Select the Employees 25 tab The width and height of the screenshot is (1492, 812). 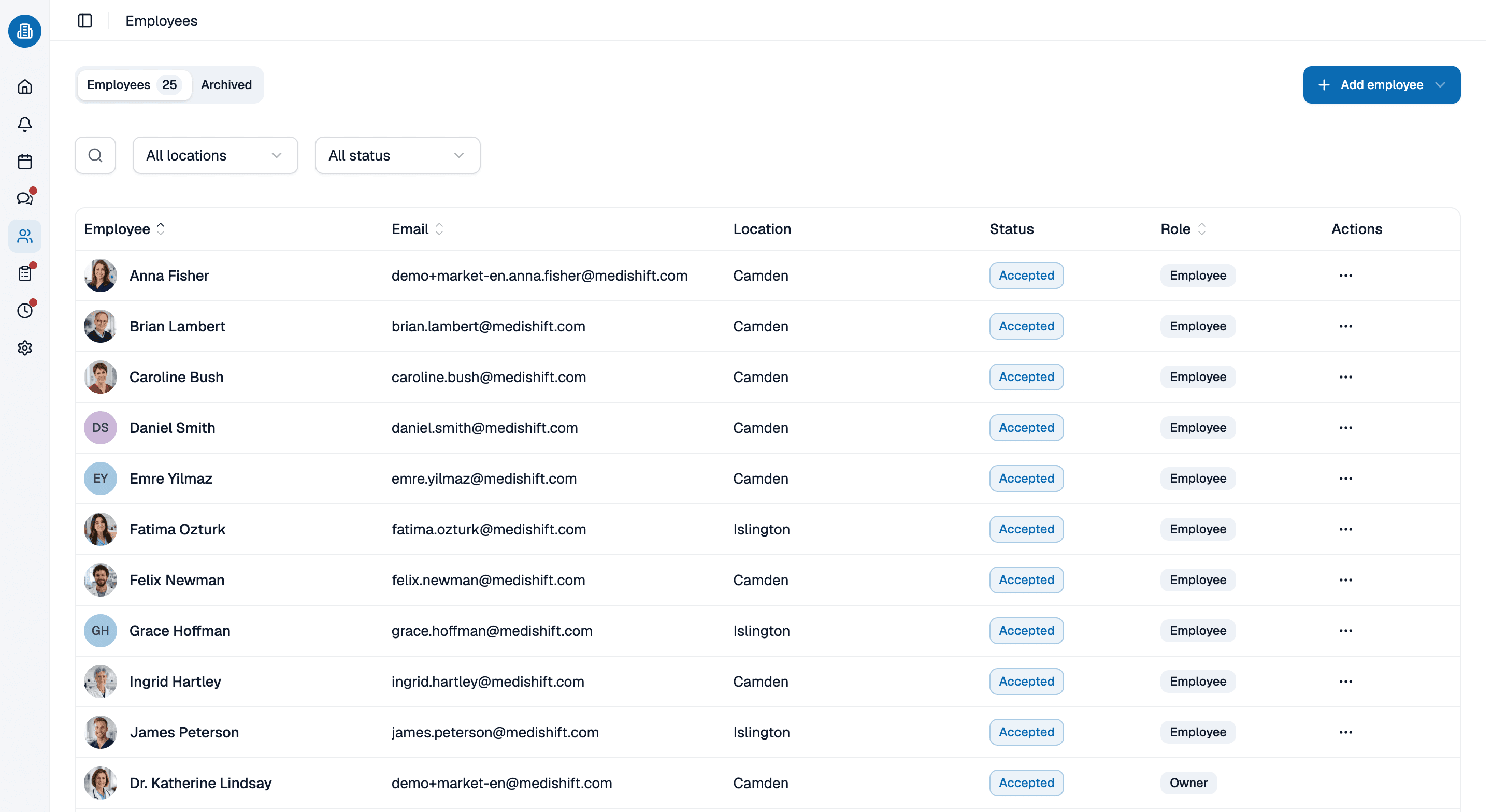pos(134,85)
